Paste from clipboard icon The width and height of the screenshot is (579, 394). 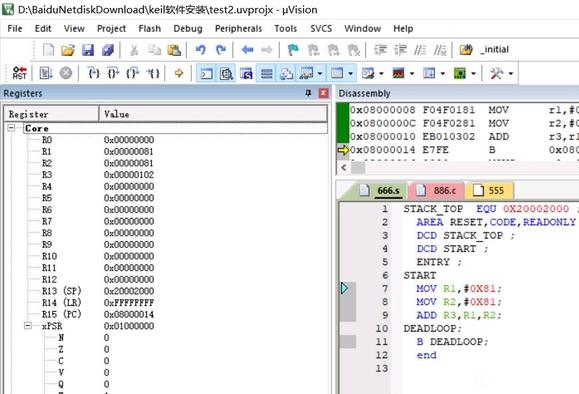coord(174,50)
